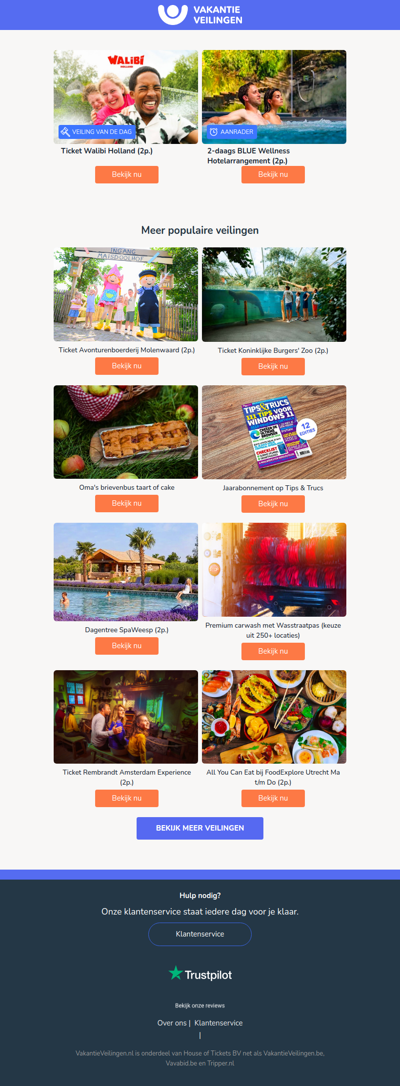Screen dimensions: 400x1086
Task: Click the outlined Klantenservice button
Action: [x=200, y=934]
